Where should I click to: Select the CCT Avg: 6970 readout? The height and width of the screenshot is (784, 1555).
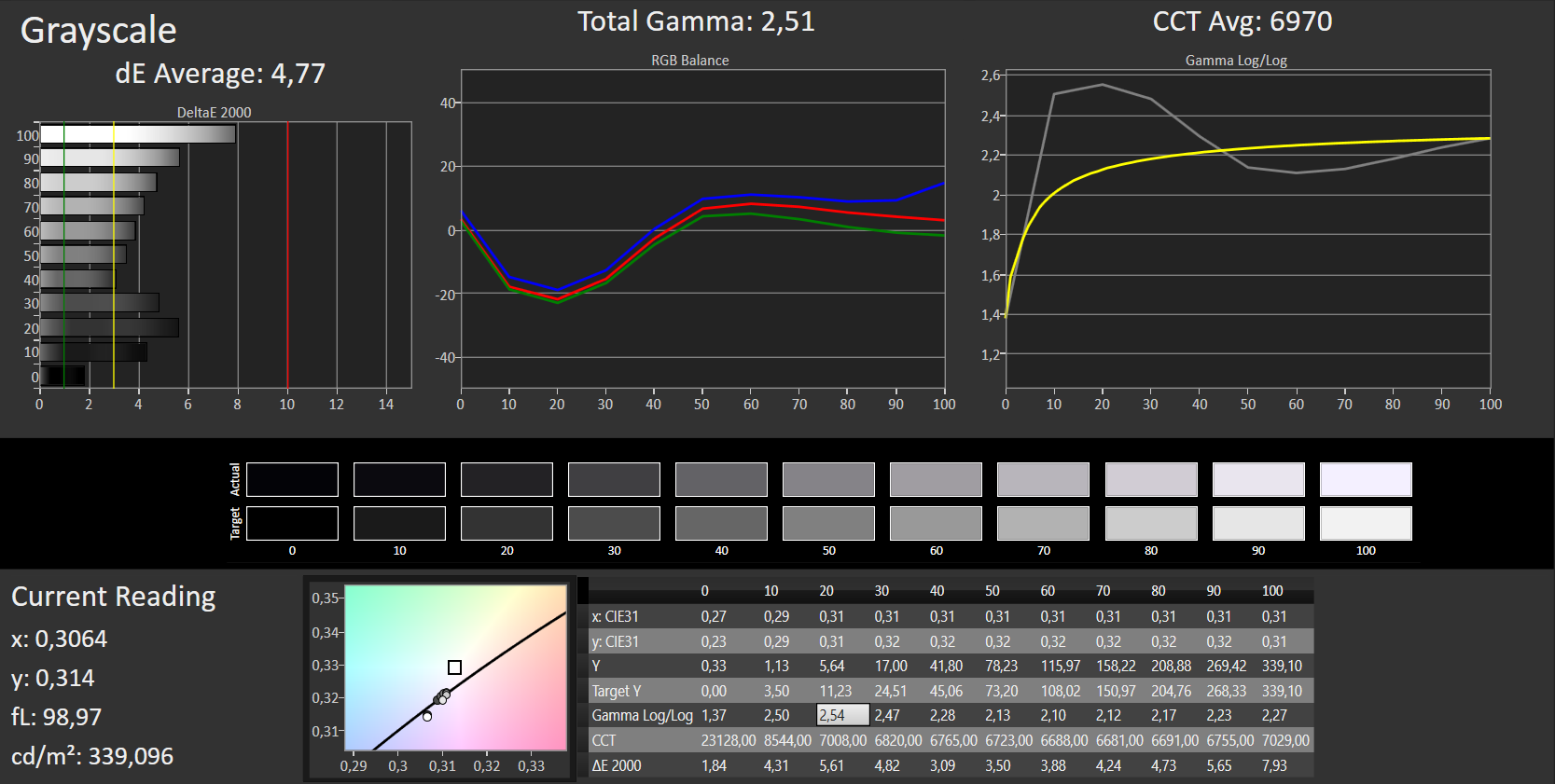(x=1243, y=21)
